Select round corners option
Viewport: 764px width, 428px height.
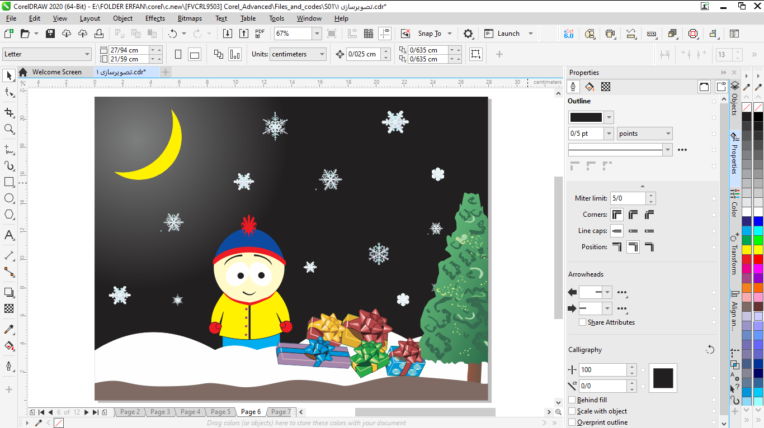tap(633, 214)
